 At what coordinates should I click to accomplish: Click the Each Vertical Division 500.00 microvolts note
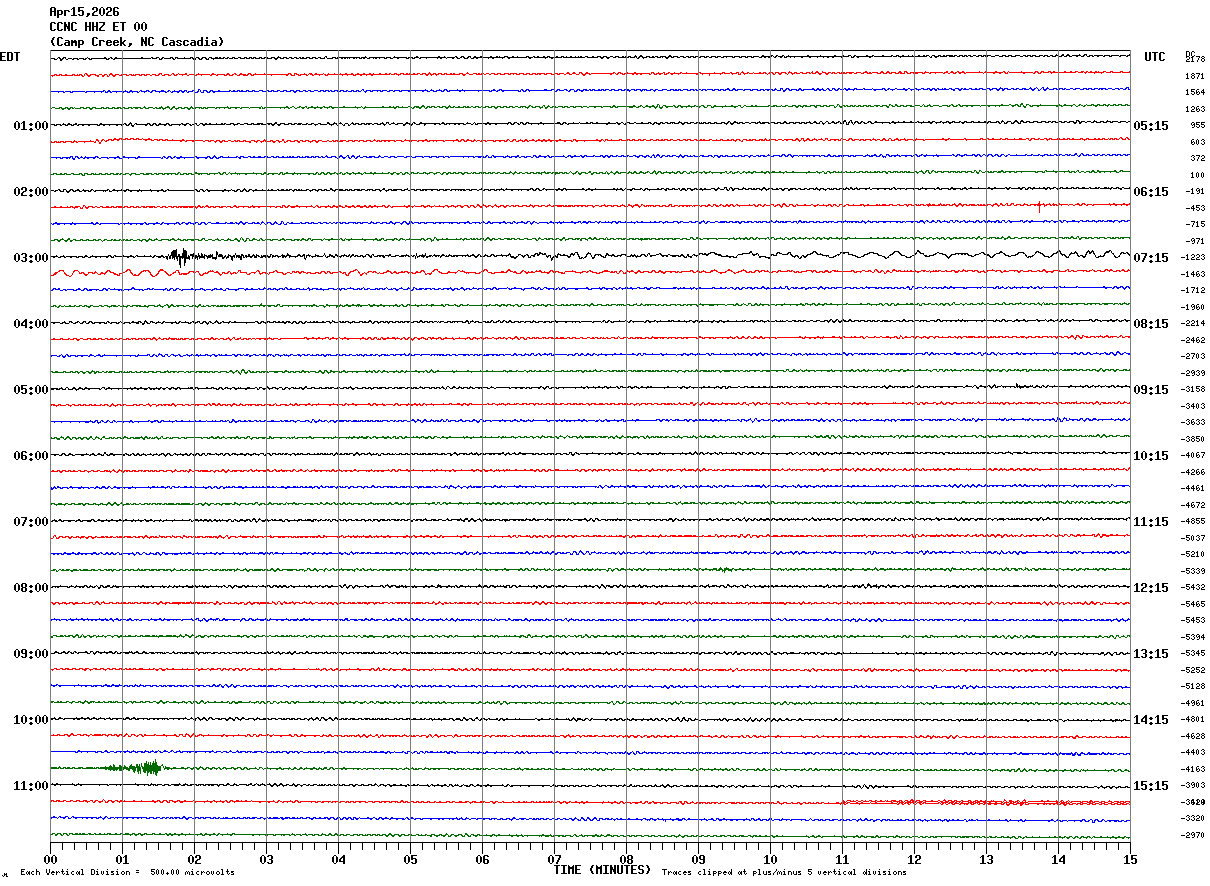(x=127, y=872)
